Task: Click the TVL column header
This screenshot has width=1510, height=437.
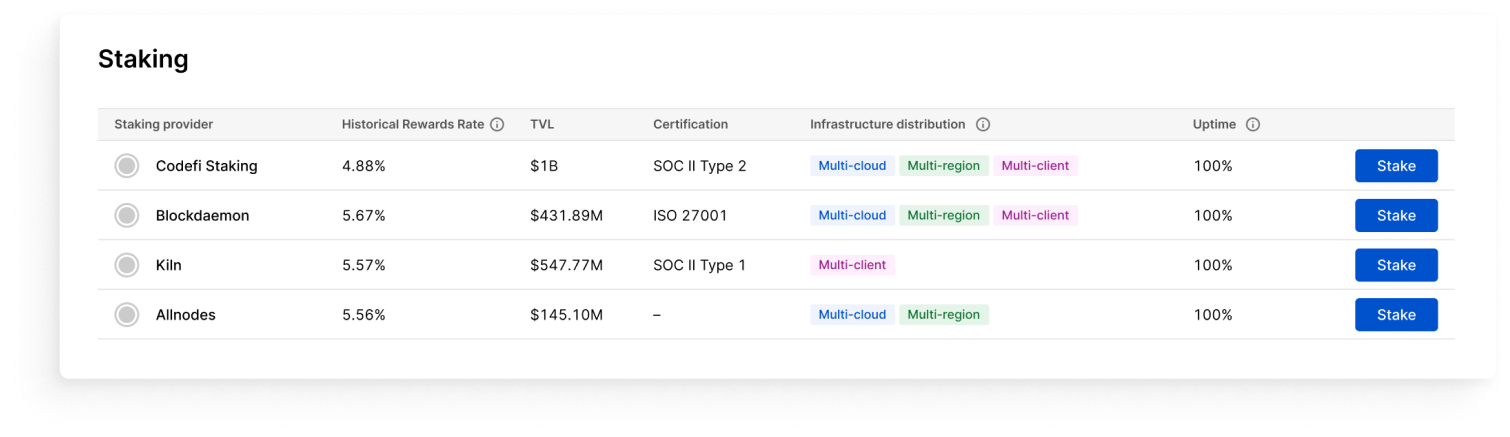Action: [542, 125]
